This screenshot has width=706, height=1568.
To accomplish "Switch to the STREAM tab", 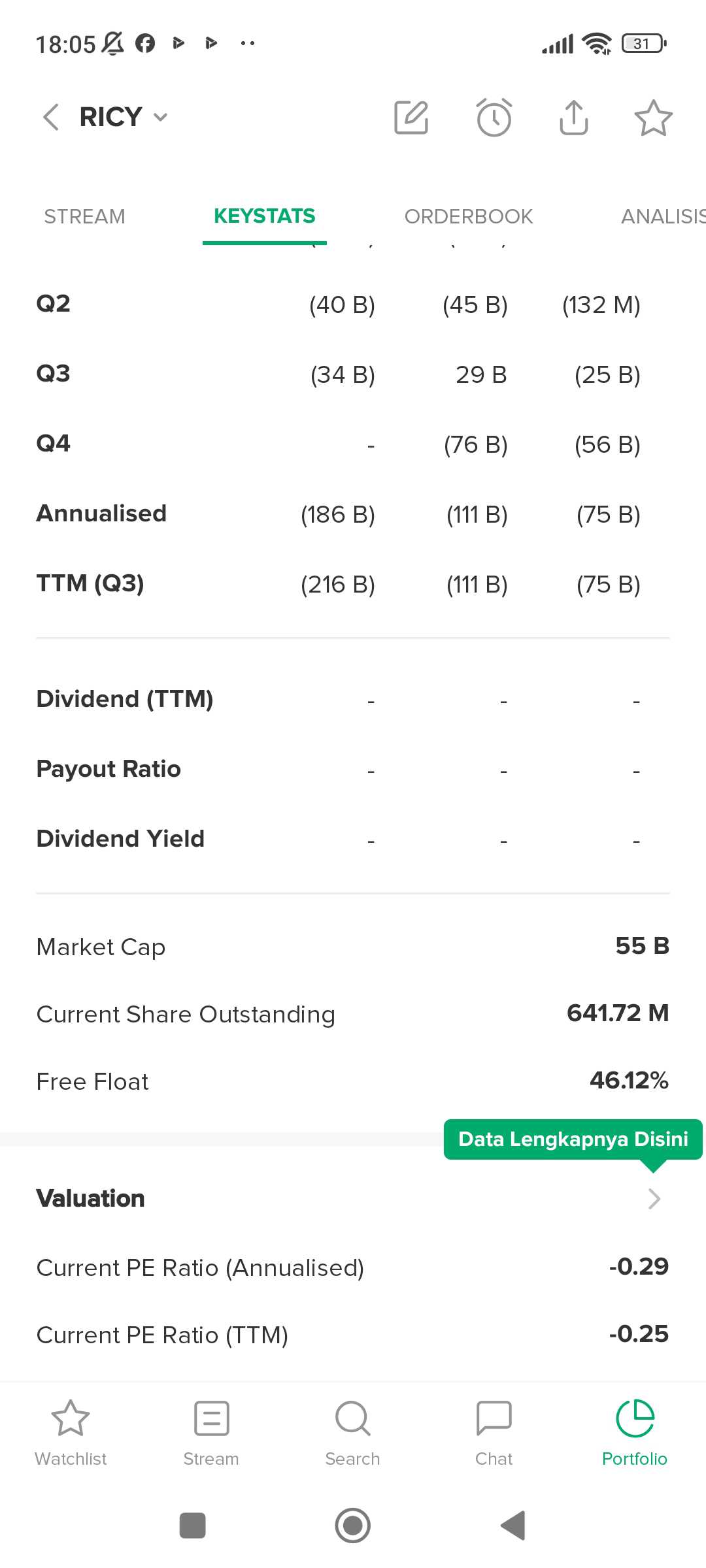I will 84,216.
